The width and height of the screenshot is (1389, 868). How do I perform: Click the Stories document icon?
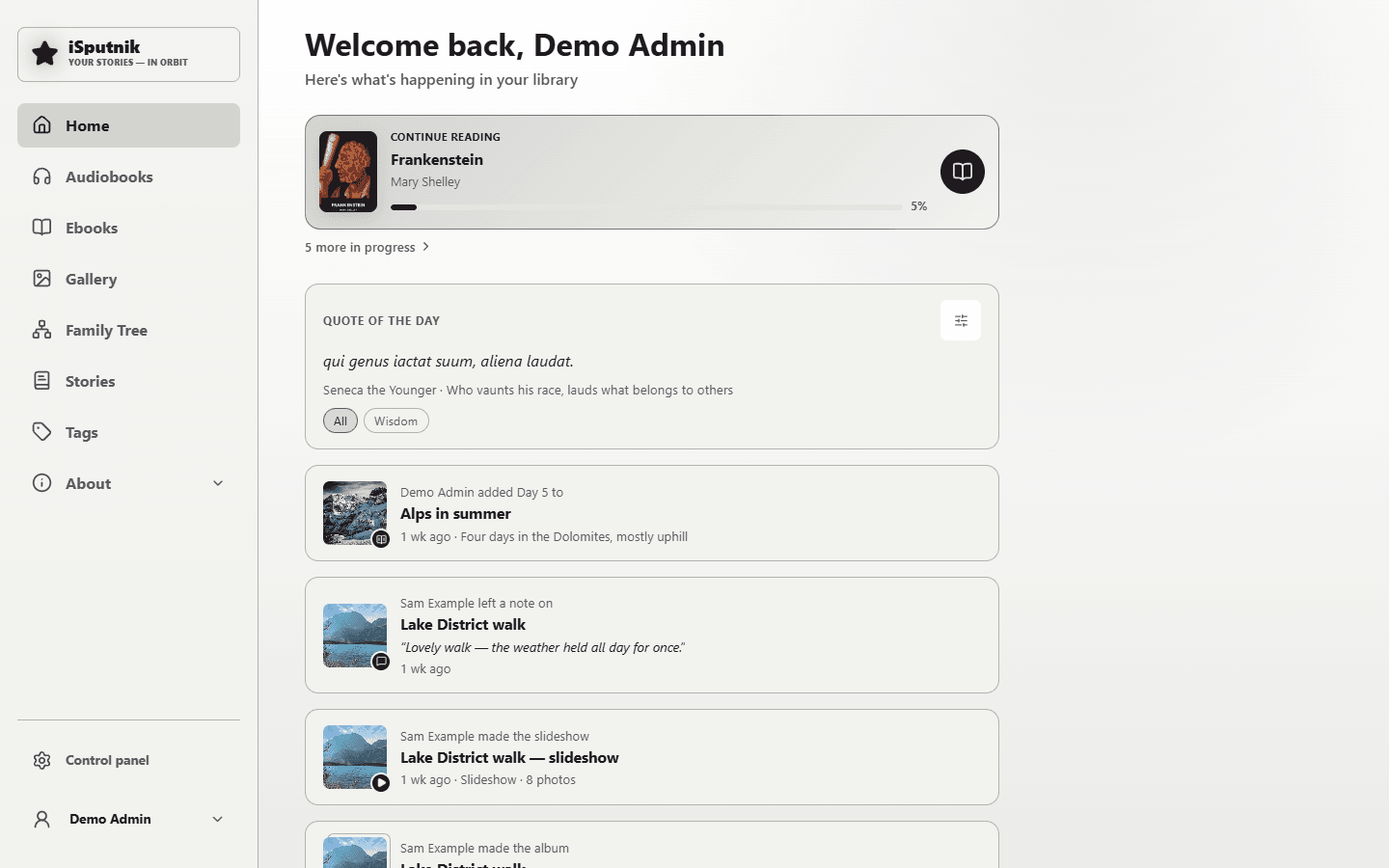tap(41, 381)
